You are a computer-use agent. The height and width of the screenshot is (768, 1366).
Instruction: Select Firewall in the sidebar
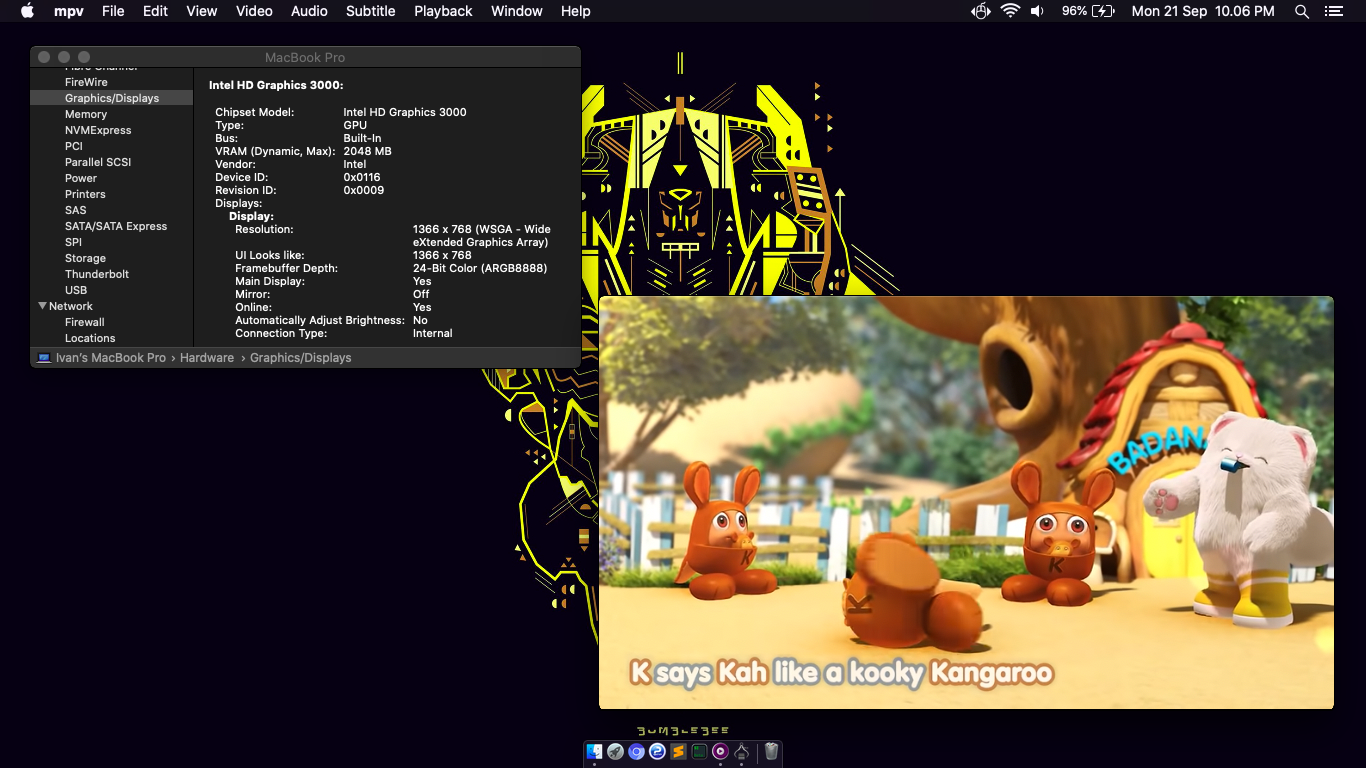click(x=85, y=322)
